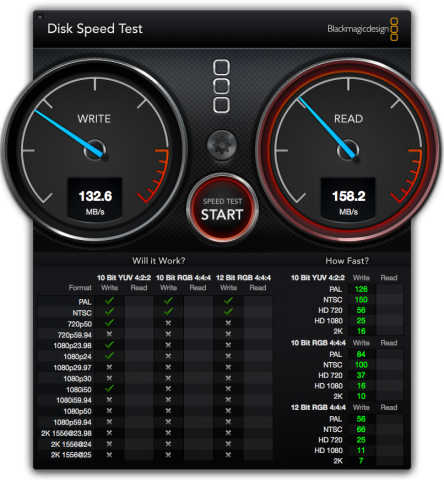This screenshot has width=444, height=480.
Task: Close the Disk Speed Test window
Action: (40, 17)
